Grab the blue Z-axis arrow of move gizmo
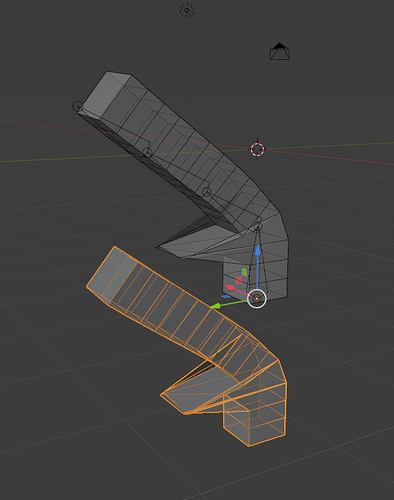394x500 pixels. (x=258, y=251)
